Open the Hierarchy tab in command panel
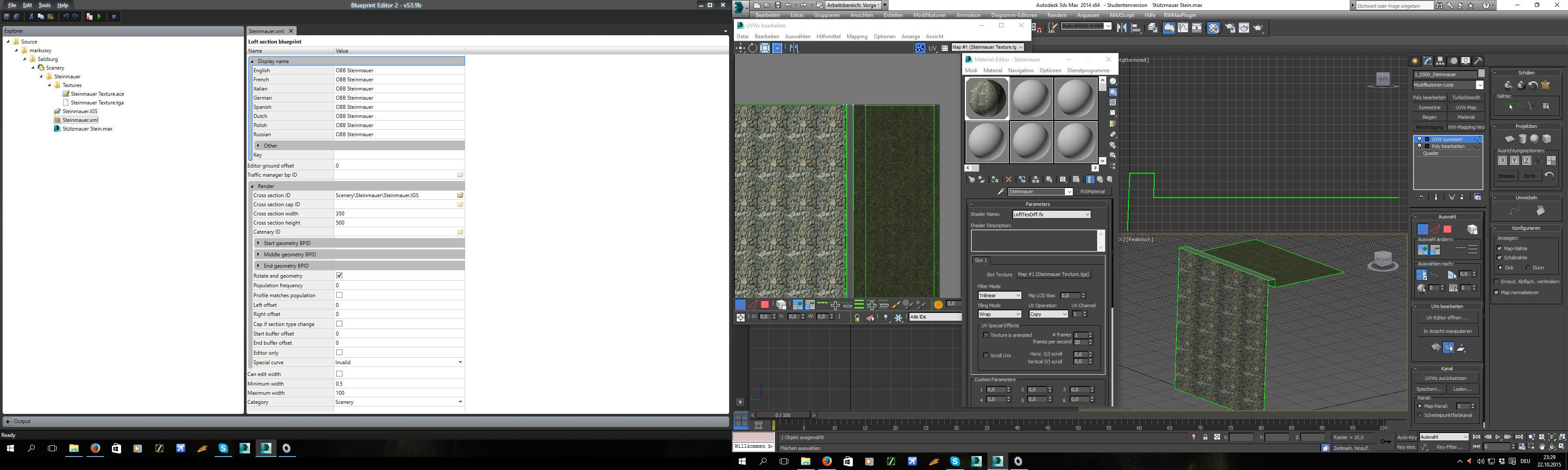 coord(1441,61)
